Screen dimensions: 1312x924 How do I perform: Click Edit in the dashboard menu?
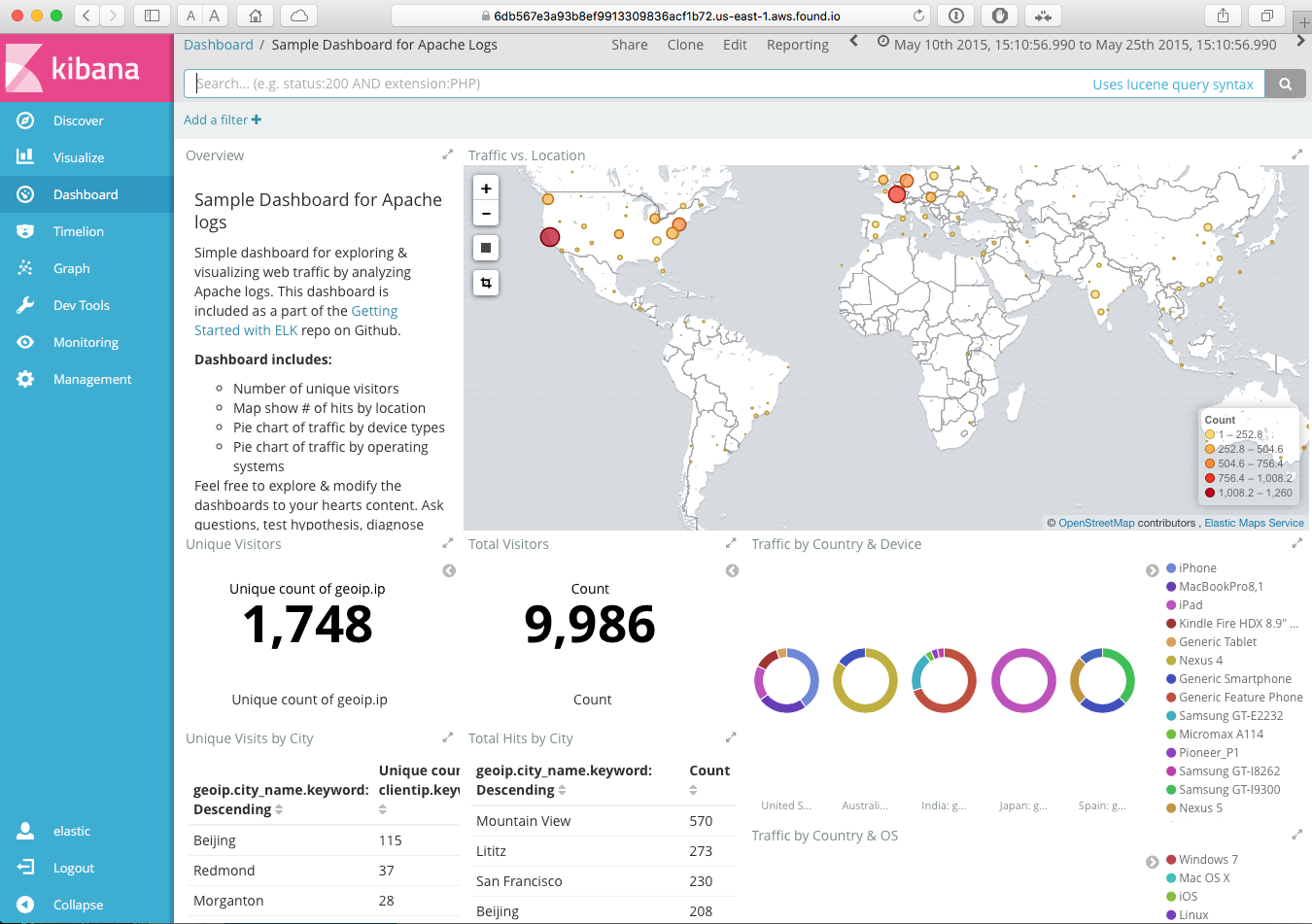[x=735, y=45]
